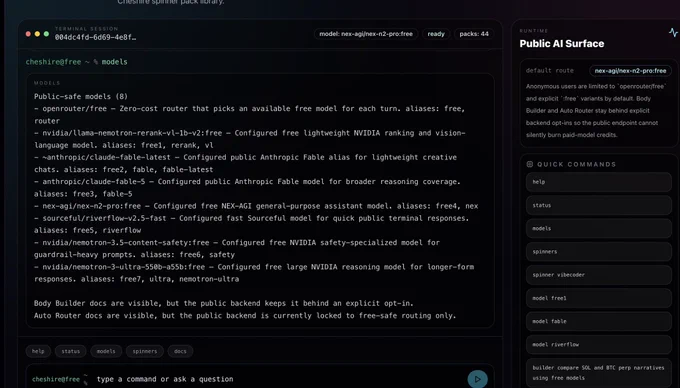The width and height of the screenshot is (680, 388).
Task: Click the green window dot in terminal header
Action: (x=46, y=34)
